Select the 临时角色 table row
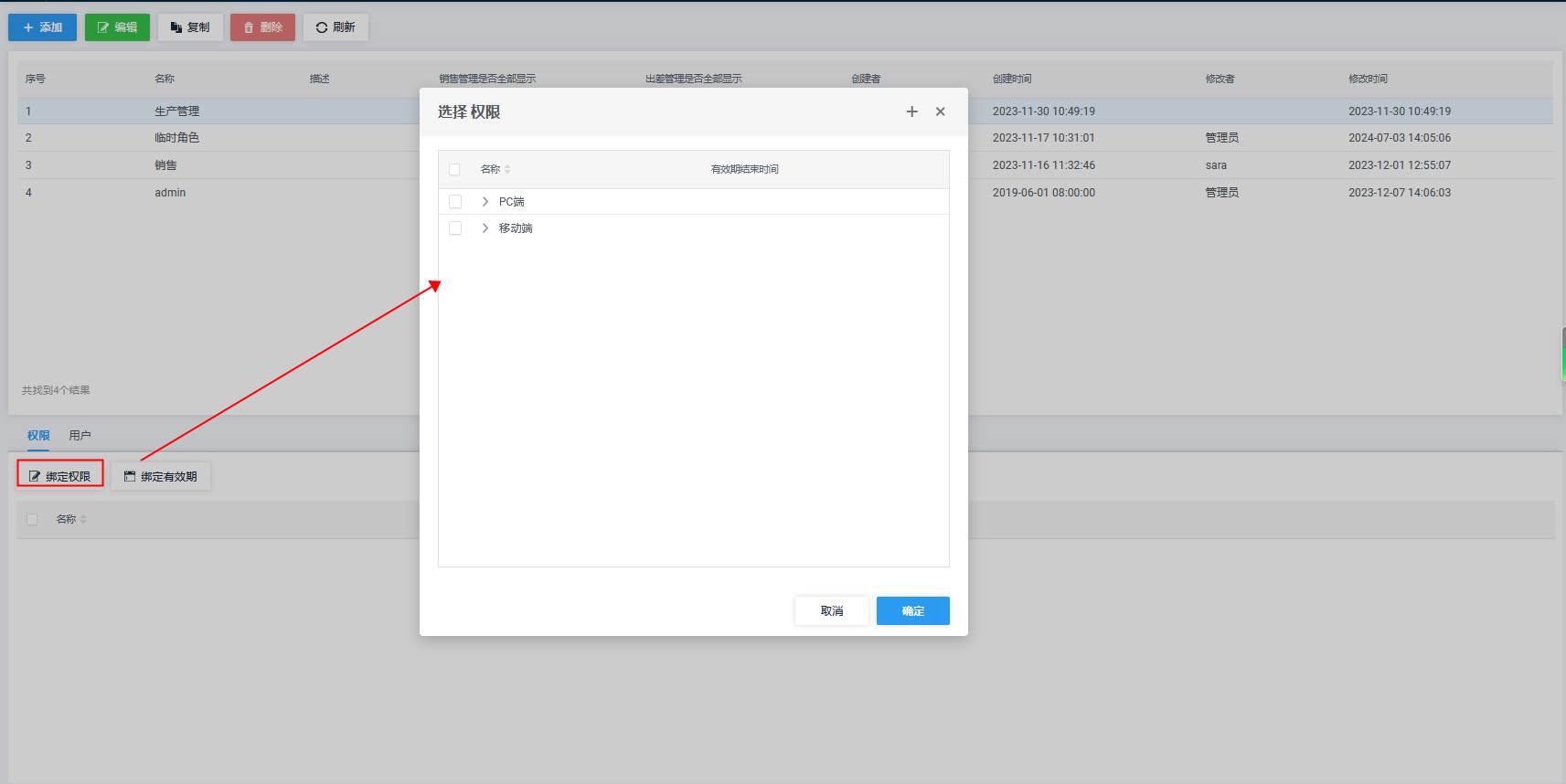 tap(176, 138)
